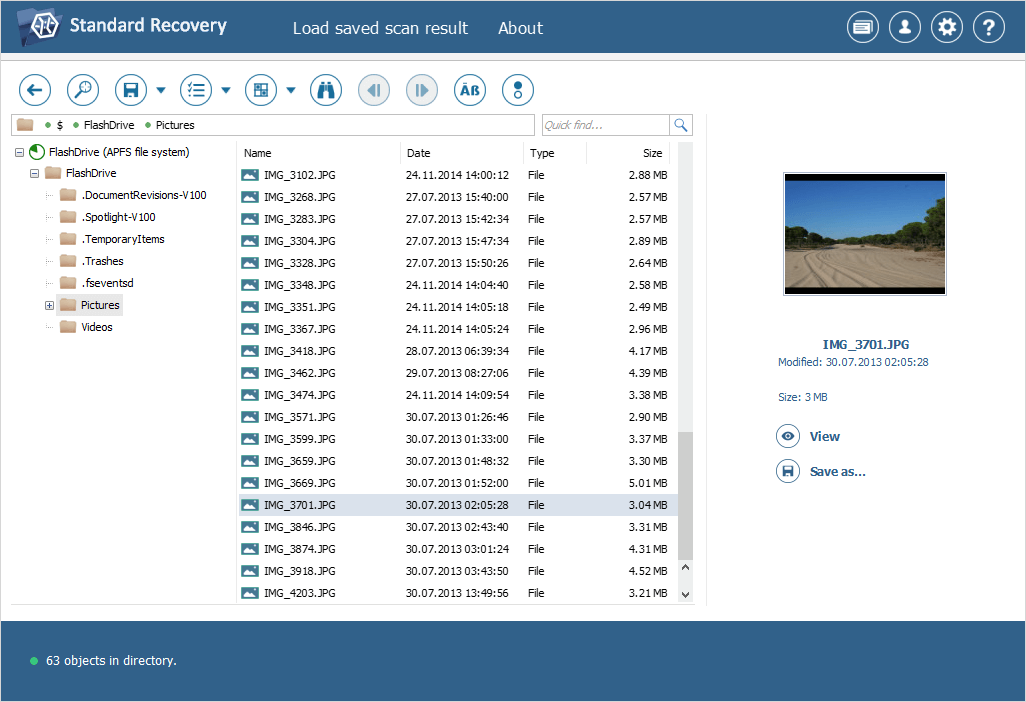1026x702 pixels.
Task: Click the Quick find search field
Action: point(604,125)
